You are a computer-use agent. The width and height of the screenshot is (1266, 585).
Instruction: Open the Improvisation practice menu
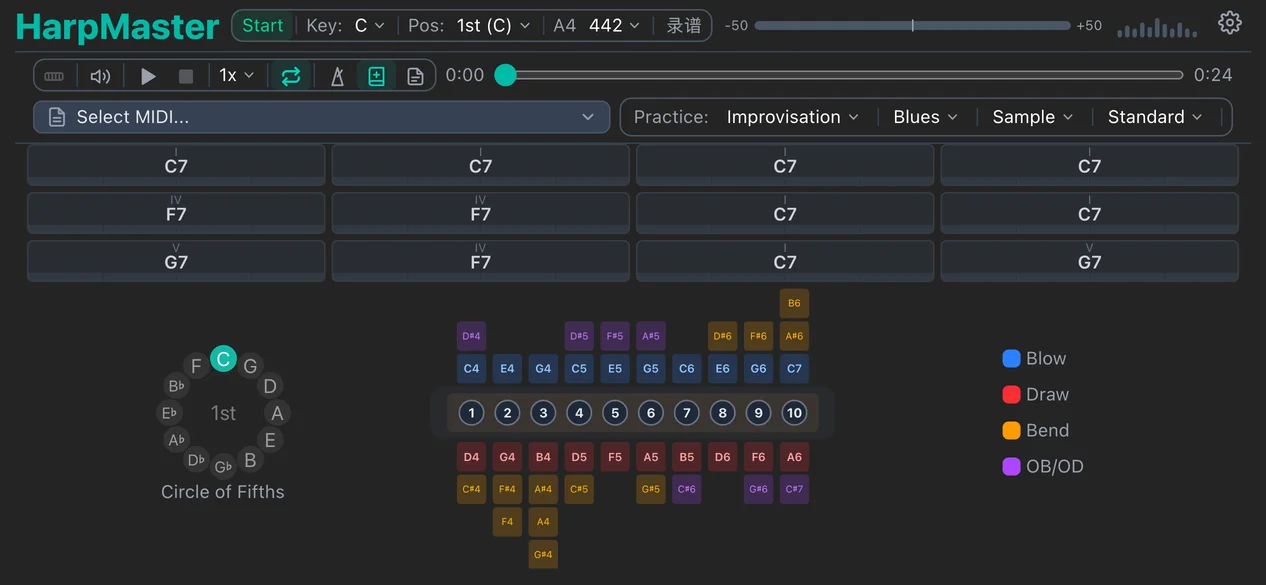pos(792,117)
